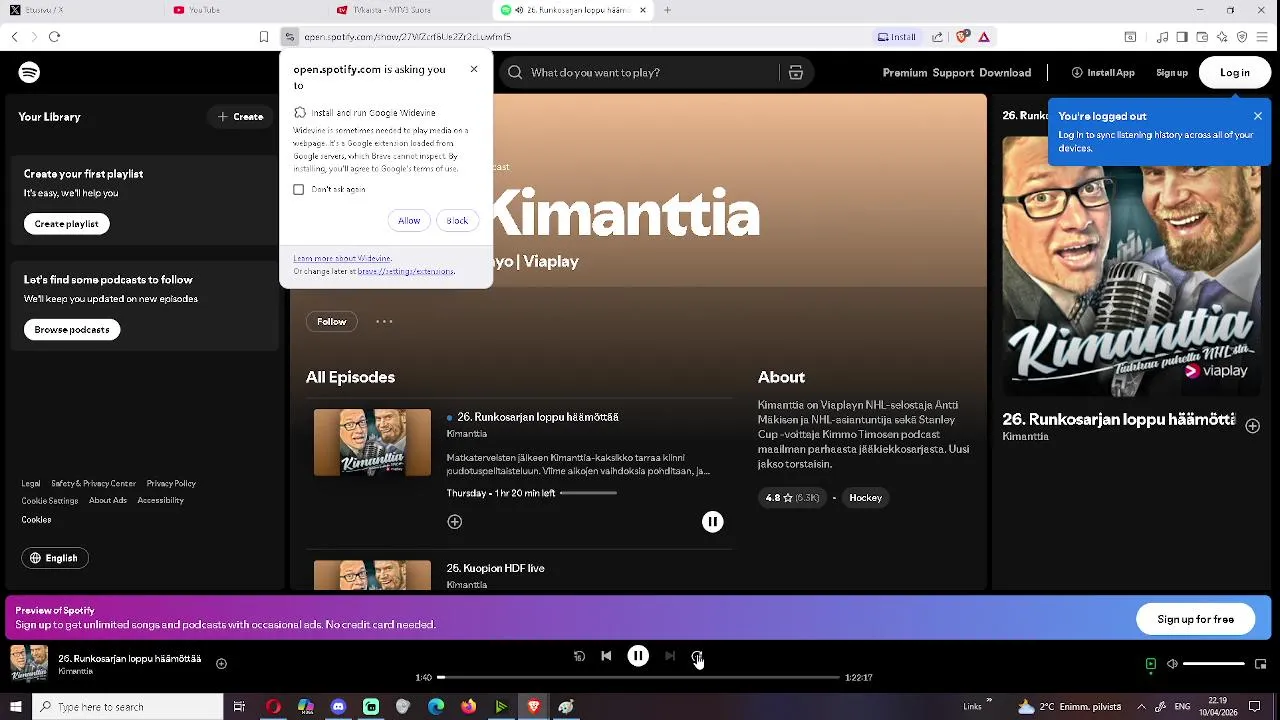This screenshot has height=720, width=1280.
Task: Open episode 25. Kuopion HDF live
Action: coord(495,568)
